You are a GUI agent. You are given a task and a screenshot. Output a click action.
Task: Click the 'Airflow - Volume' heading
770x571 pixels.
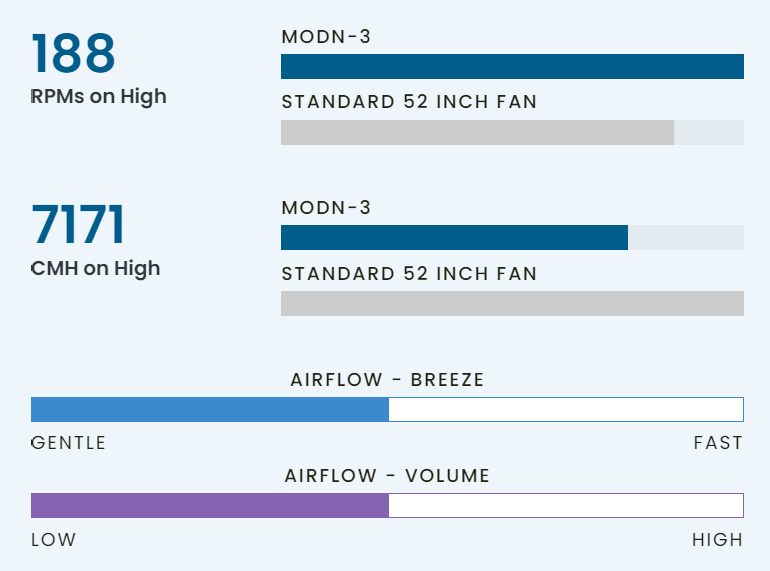(x=387, y=476)
